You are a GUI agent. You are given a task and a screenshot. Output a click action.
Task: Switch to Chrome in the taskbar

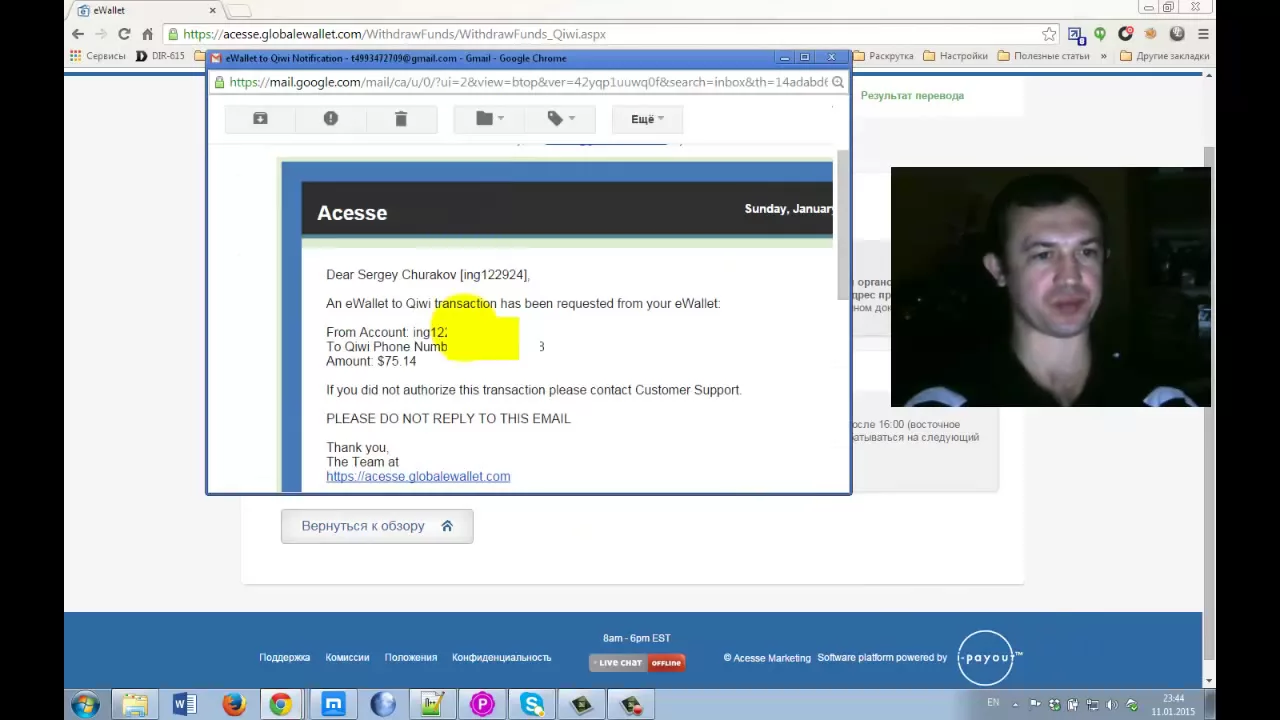pos(283,705)
